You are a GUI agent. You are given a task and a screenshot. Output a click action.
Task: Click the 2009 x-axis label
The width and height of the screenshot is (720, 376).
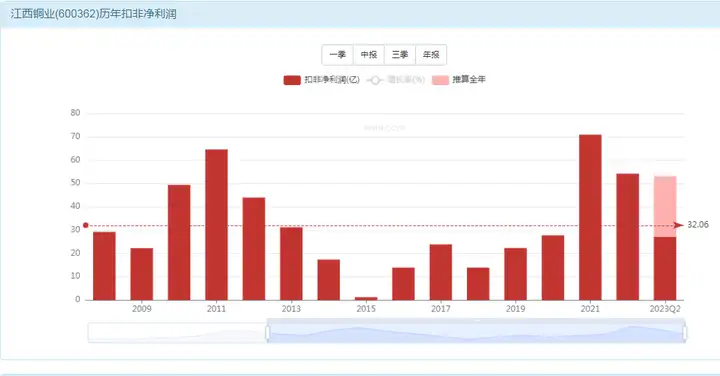point(141,309)
